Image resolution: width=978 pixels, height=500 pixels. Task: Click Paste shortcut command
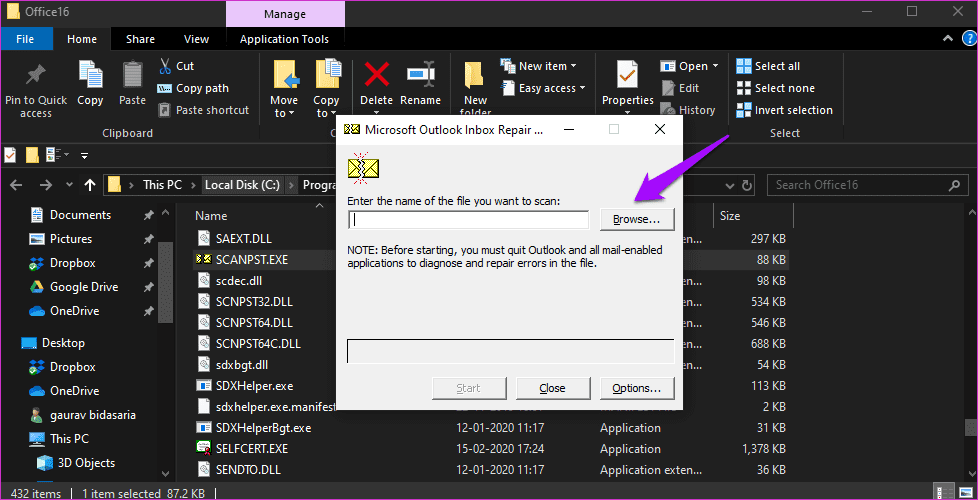[x=204, y=110]
